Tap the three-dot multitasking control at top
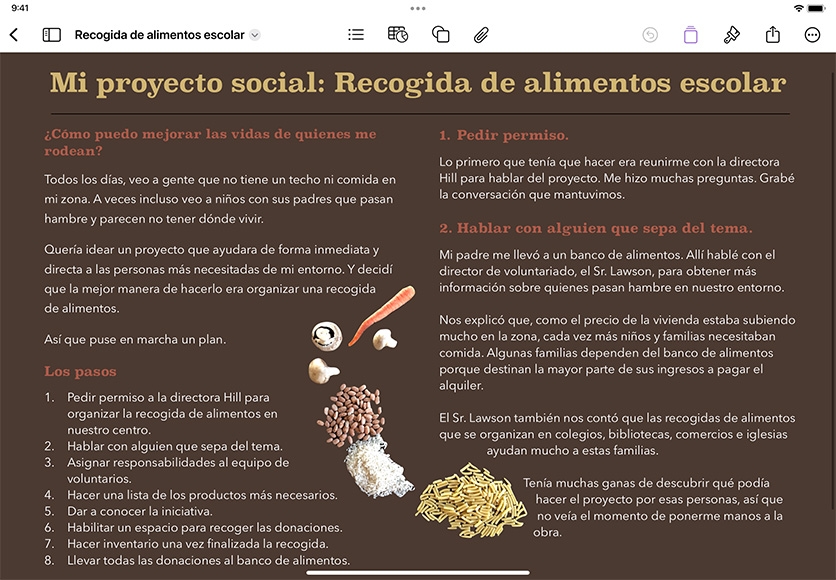This screenshot has height=580, width=836. pyautogui.click(x=418, y=9)
